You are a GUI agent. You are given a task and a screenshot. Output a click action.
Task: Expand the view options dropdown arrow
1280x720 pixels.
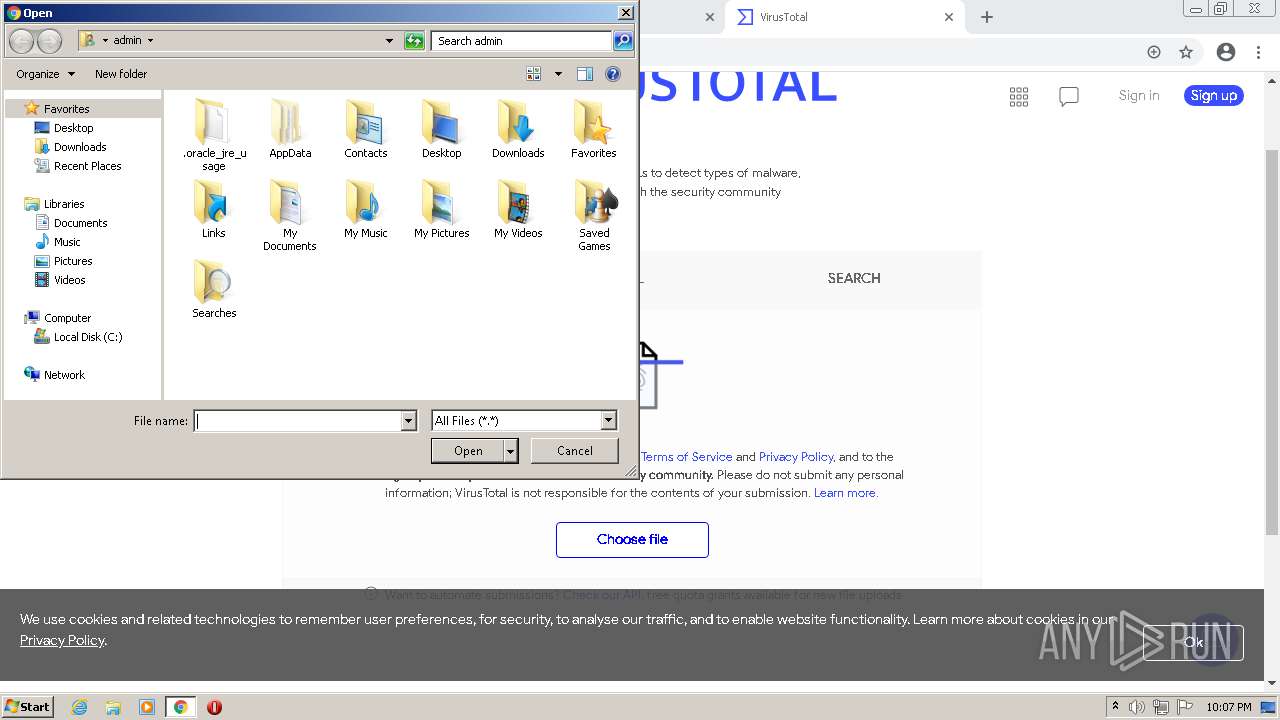coord(558,74)
